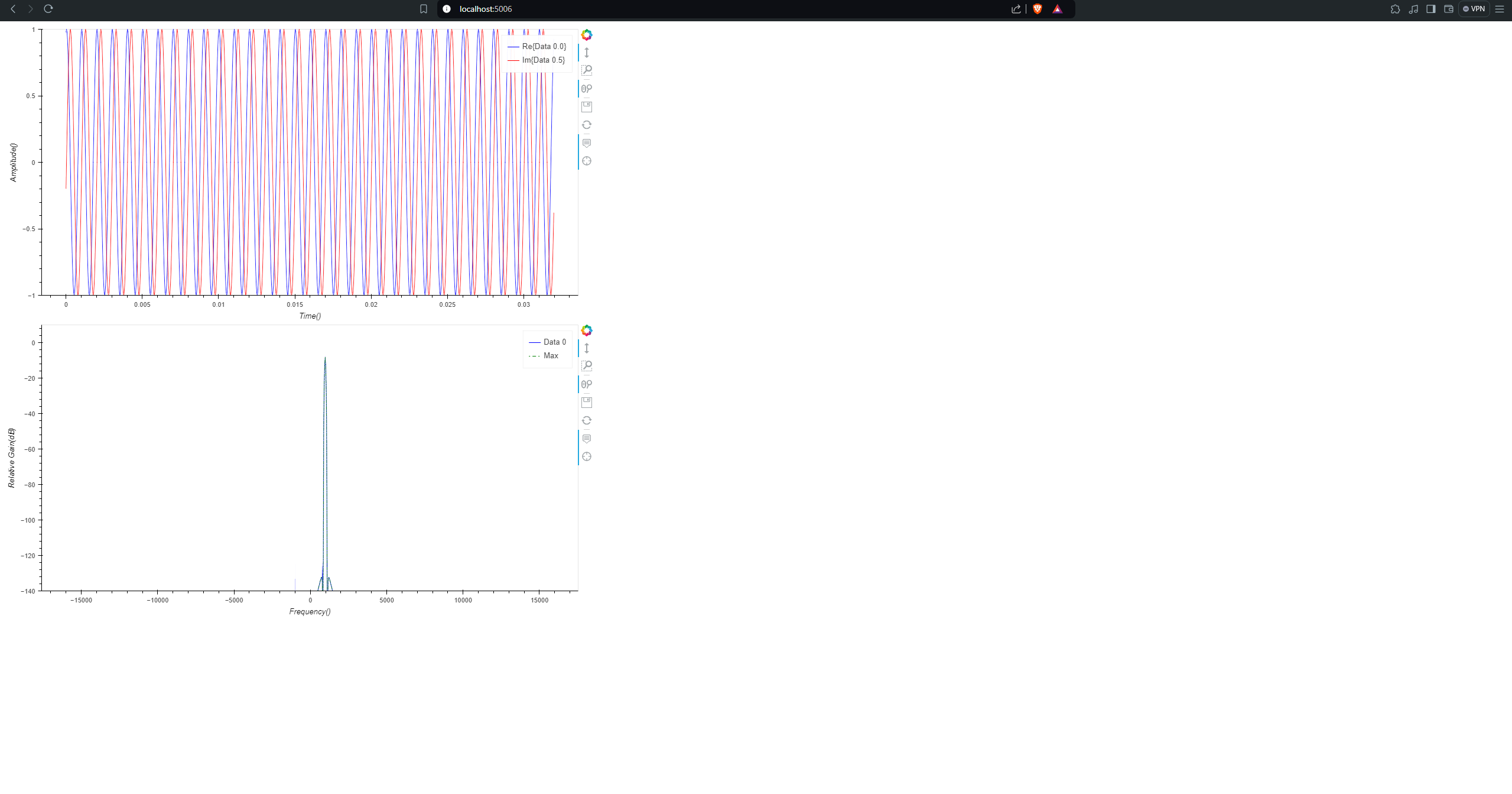Viewport: 1512px width, 794px height.
Task: Activate the Box Zoom tool on the frequency plot
Action: point(586,366)
